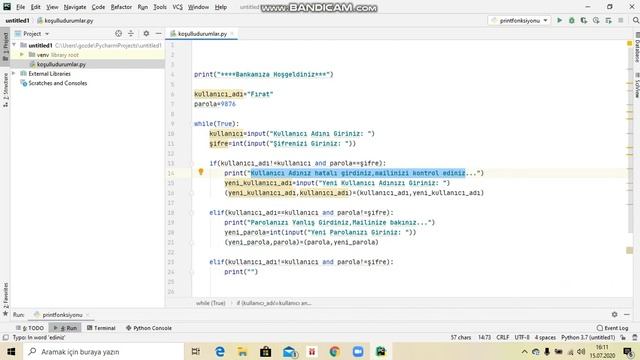This screenshot has width=640, height=360.
Task: Open Windows Start menu
Action: [11, 351]
